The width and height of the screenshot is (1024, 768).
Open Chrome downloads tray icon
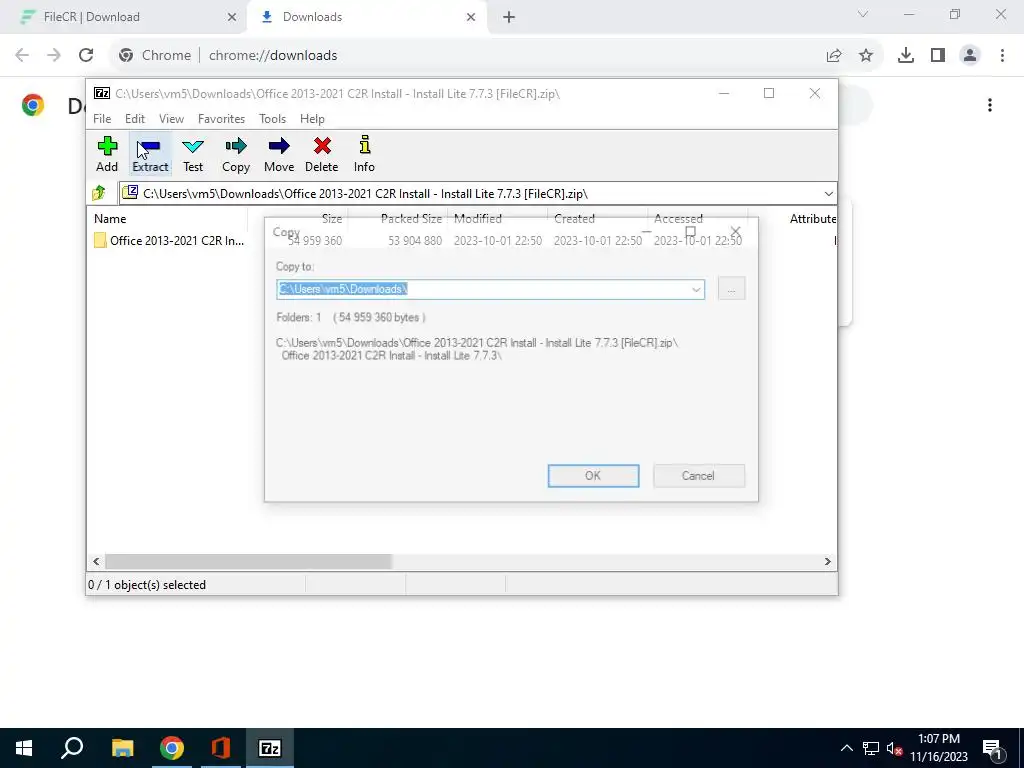point(906,56)
